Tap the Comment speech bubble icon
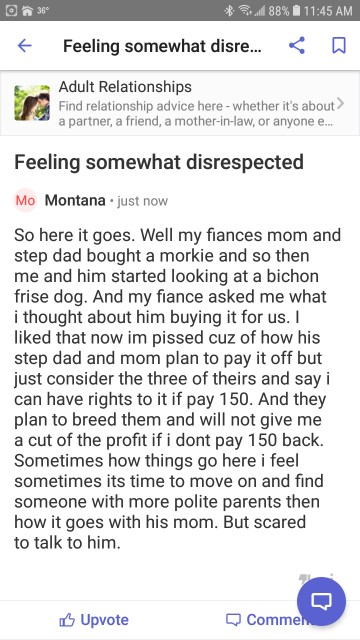This screenshot has height=640, width=360. click(233, 620)
